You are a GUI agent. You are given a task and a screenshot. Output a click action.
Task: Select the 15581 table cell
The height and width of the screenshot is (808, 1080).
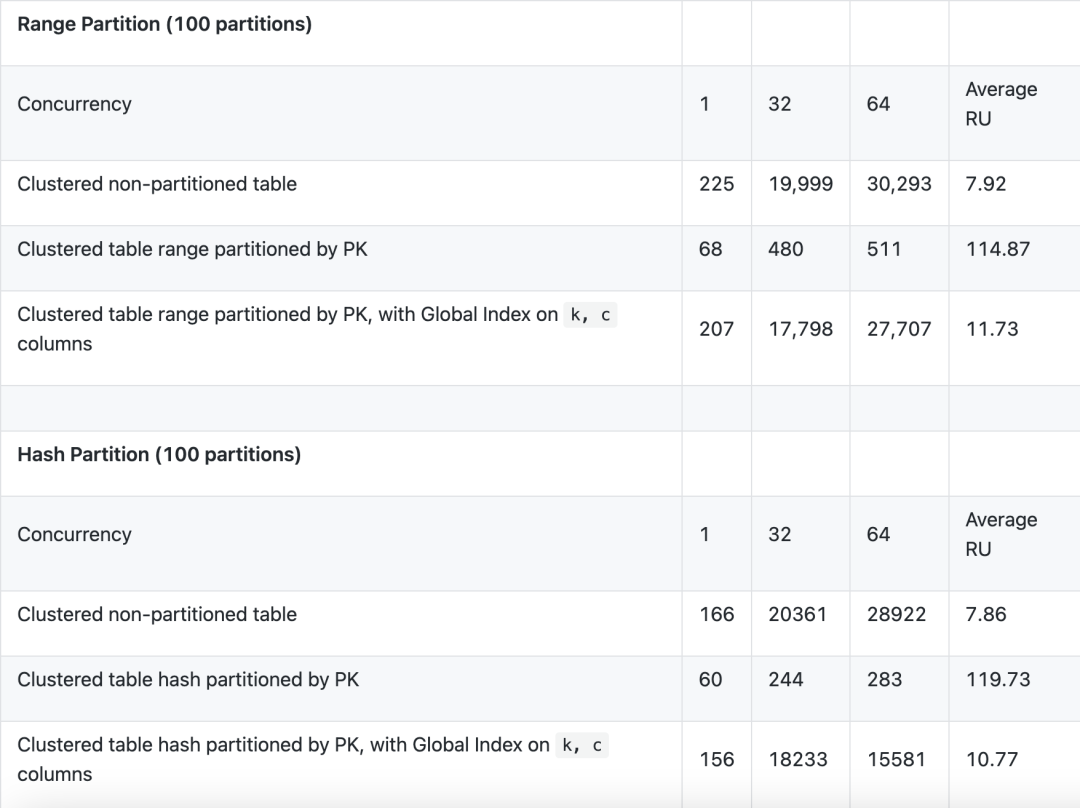pyautogui.click(x=896, y=760)
